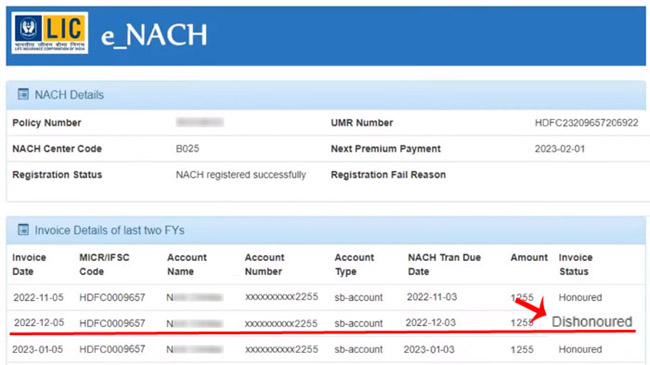Screen dimensions: 650x365
Task: Click due date 2022-11-03
Action: click(432, 297)
